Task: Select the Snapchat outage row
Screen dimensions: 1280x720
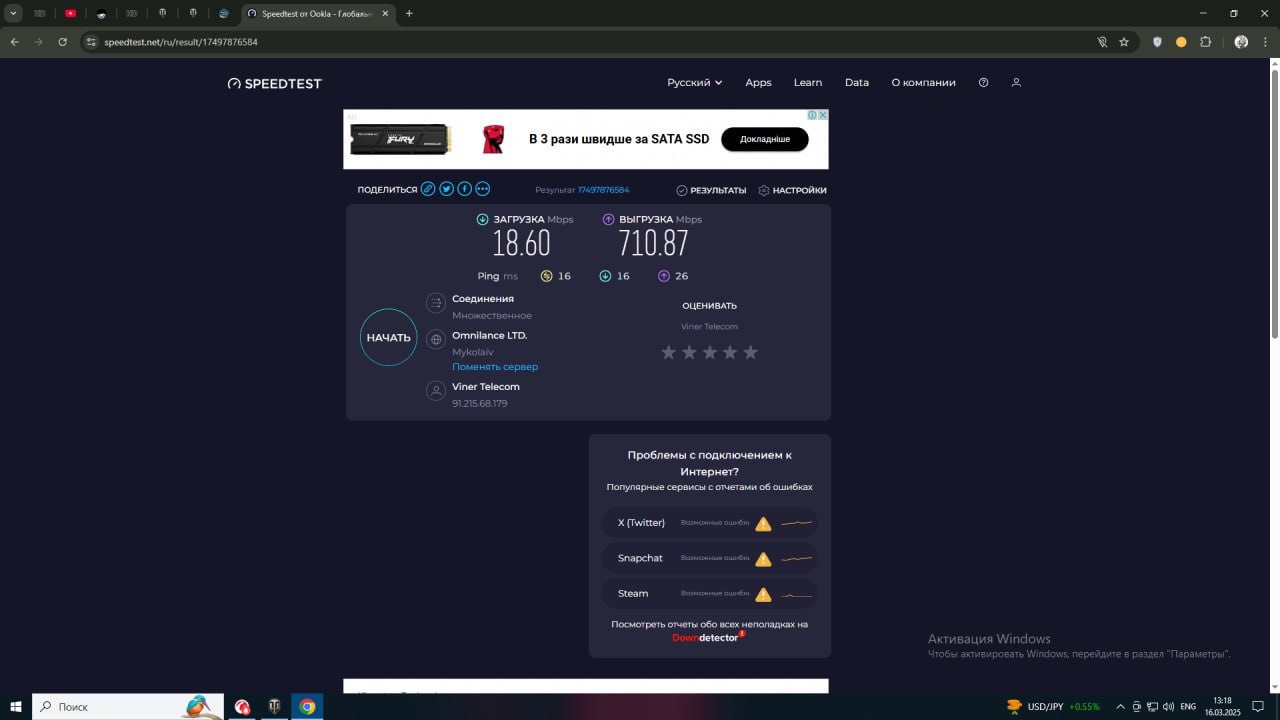Action: pos(710,558)
